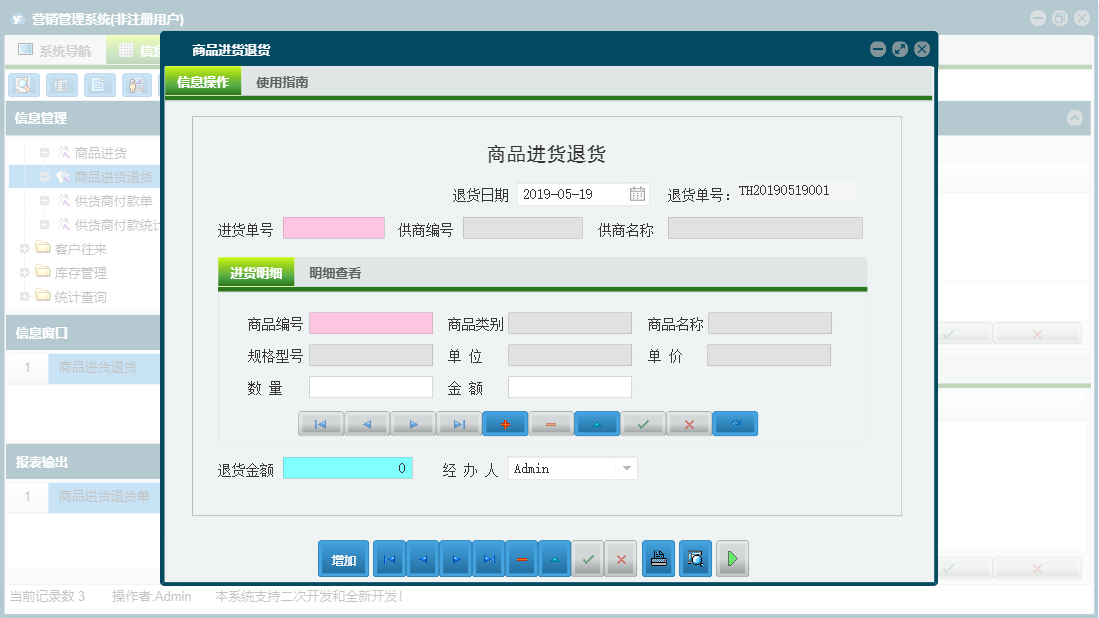The image size is (1099, 618).
Task: Open the 经办人 Admin dropdown
Action: coord(626,468)
